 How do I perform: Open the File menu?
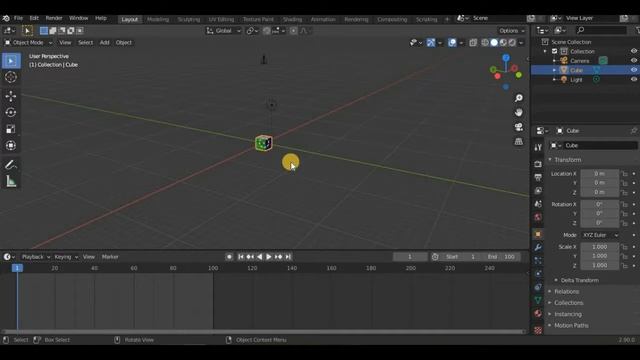pos(18,18)
